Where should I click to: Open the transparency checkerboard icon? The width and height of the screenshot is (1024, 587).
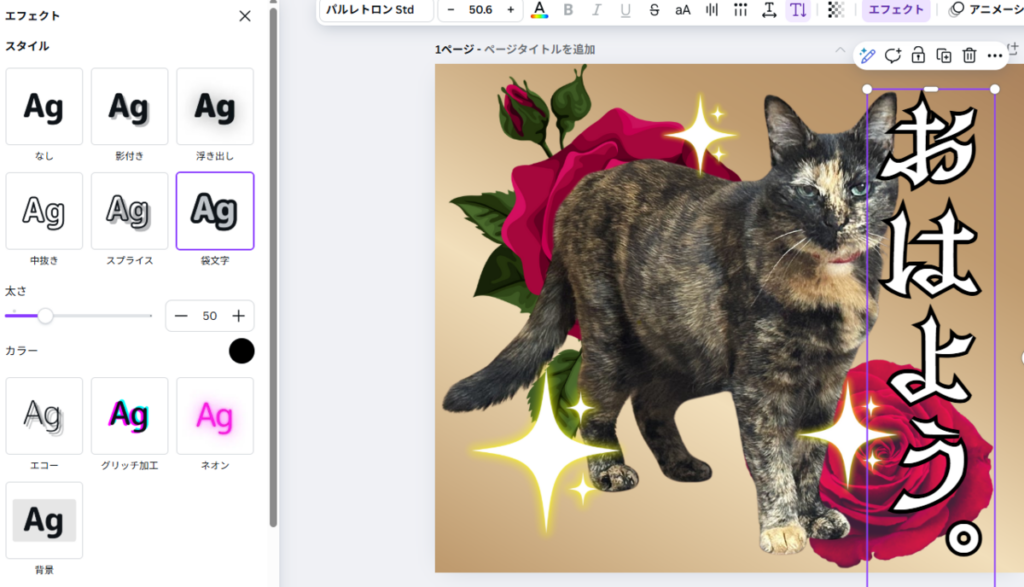coord(835,10)
